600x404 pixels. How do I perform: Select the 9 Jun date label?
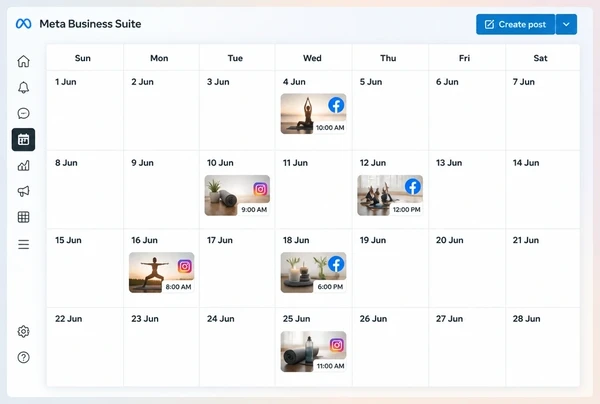tap(142, 163)
